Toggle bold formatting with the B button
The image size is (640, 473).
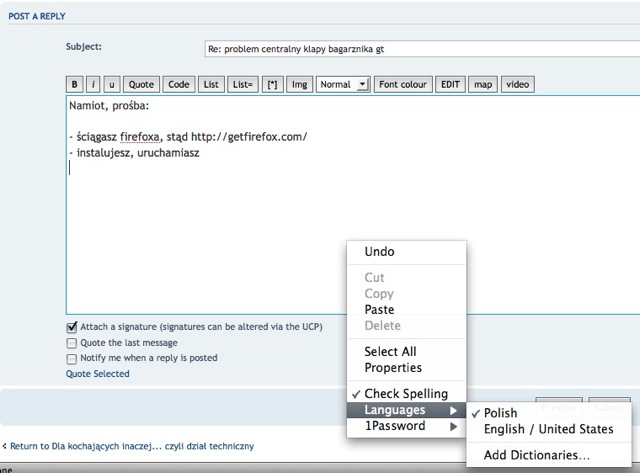74,85
